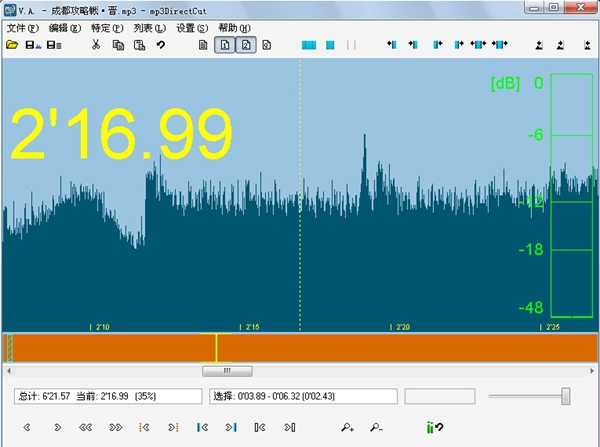This screenshot has height=447, width=600.
Task: Click the total/current time info field
Action: pyautogui.click(x=108, y=396)
